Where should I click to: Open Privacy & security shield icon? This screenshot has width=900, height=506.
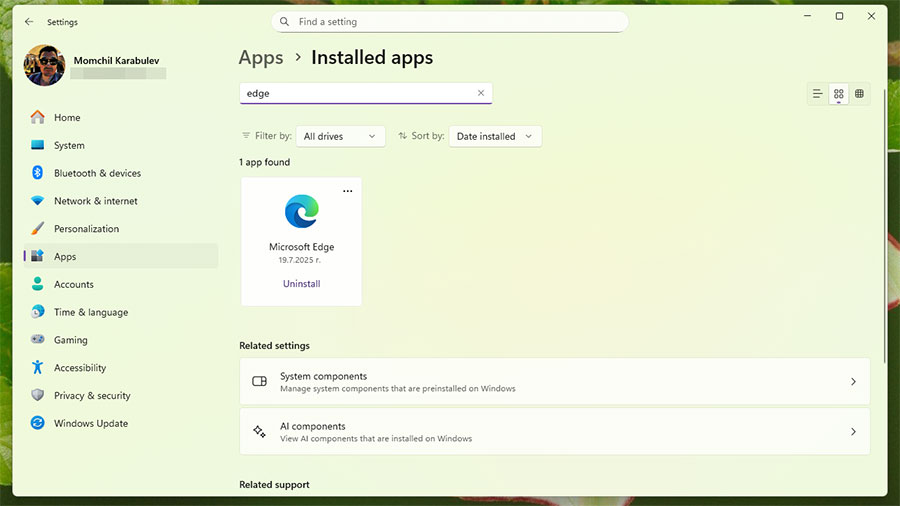[x=37, y=396]
